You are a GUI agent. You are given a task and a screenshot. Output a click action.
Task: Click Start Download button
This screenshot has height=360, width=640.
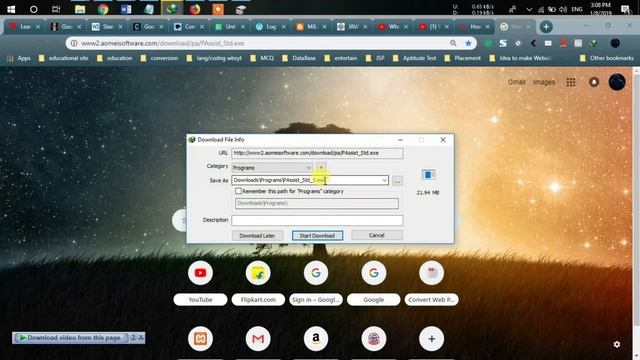[x=317, y=236]
